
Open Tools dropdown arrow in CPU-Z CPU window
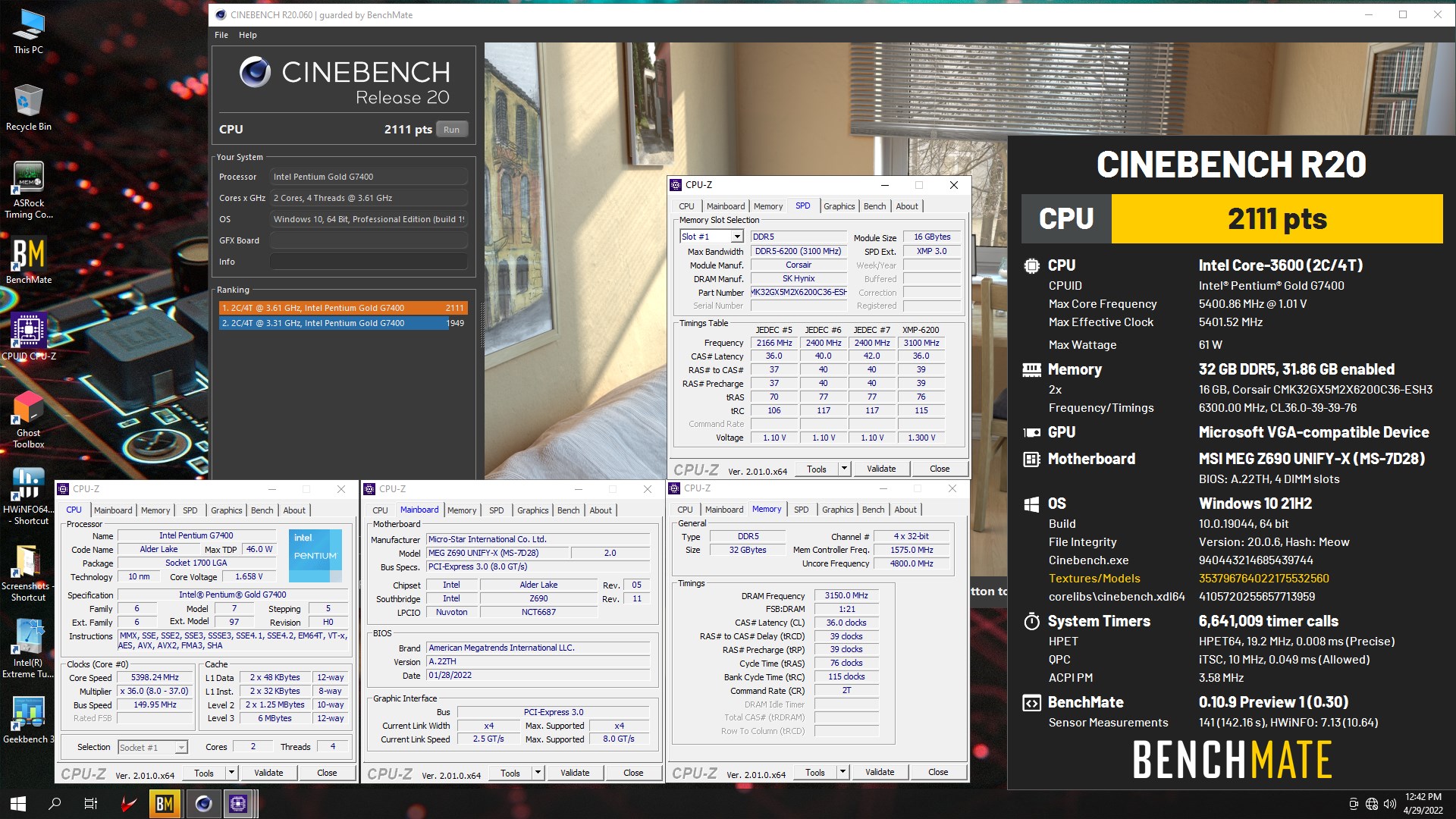pos(231,773)
